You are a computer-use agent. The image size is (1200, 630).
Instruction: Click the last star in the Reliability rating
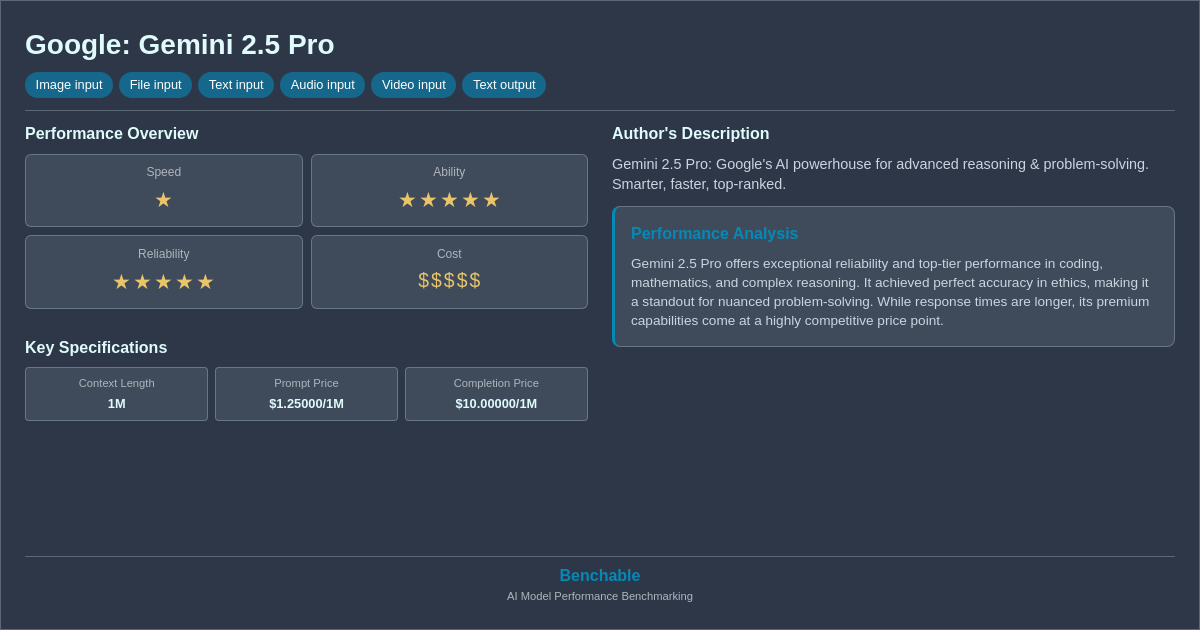pyautogui.click(x=206, y=282)
